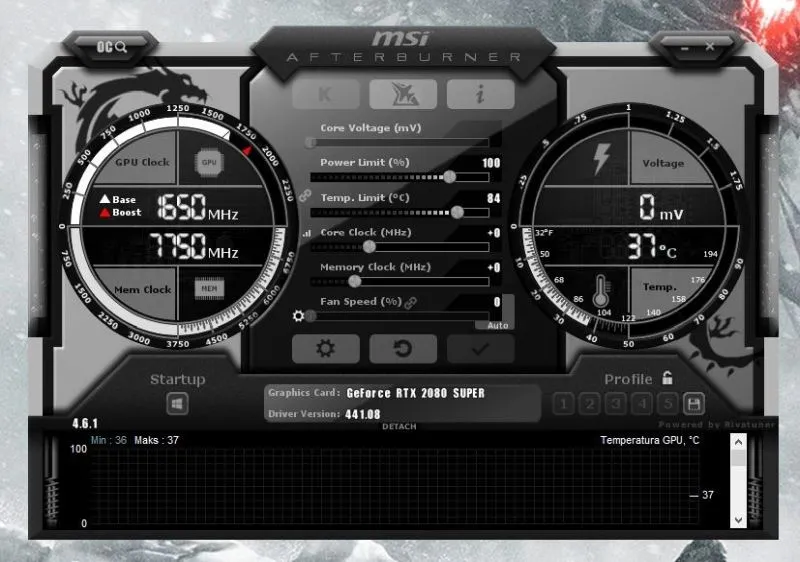800x562 pixels.
Task: Click the GPU chip icon in the clock gauge
Action: (x=209, y=163)
